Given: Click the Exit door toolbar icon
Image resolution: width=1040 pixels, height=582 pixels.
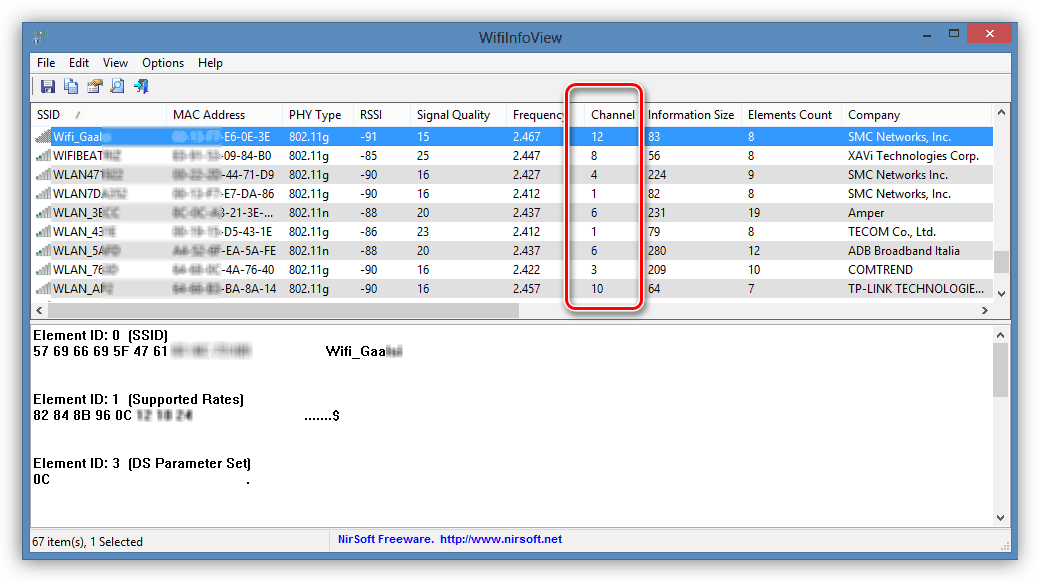Looking at the screenshot, I should (x=142, y=87).
